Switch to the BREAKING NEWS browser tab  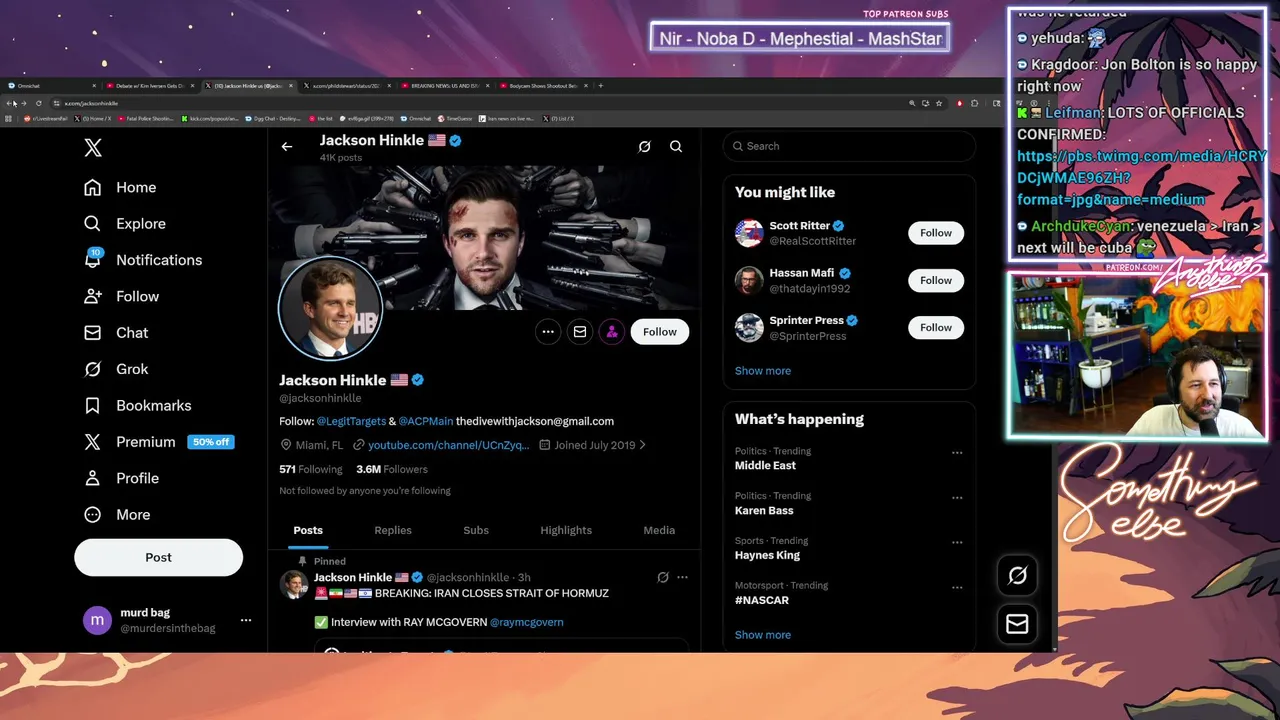tap(447, 86)
